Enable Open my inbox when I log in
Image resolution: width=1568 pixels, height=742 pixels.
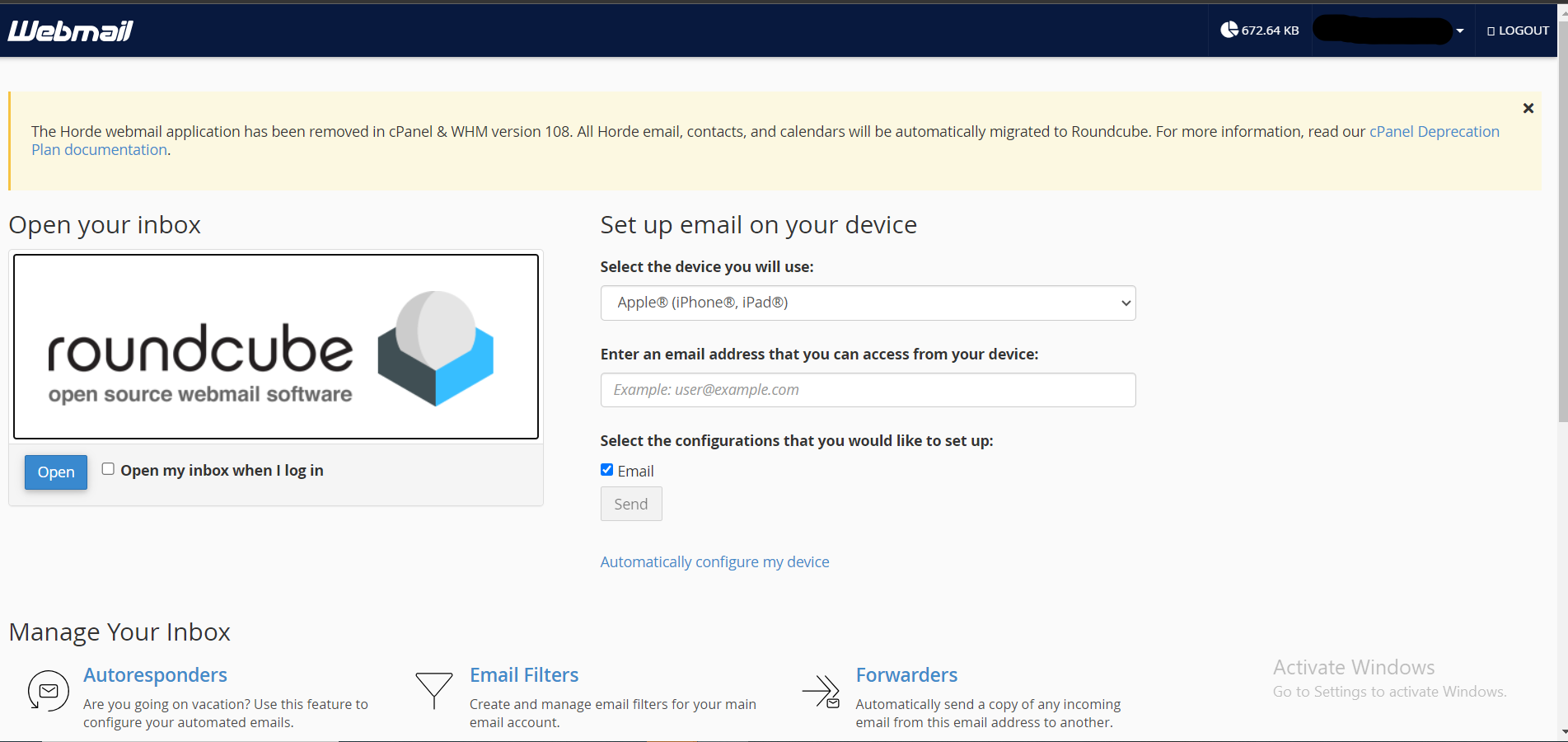click(x=108, y=469)
